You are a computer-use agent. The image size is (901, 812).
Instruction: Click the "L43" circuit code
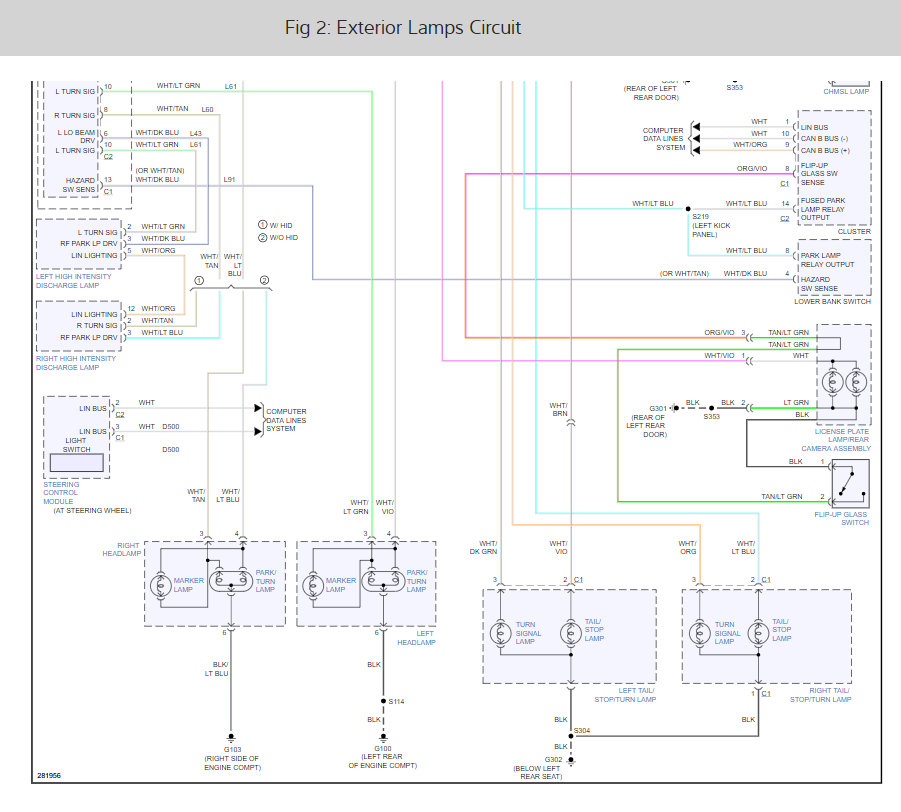(195, 133)
